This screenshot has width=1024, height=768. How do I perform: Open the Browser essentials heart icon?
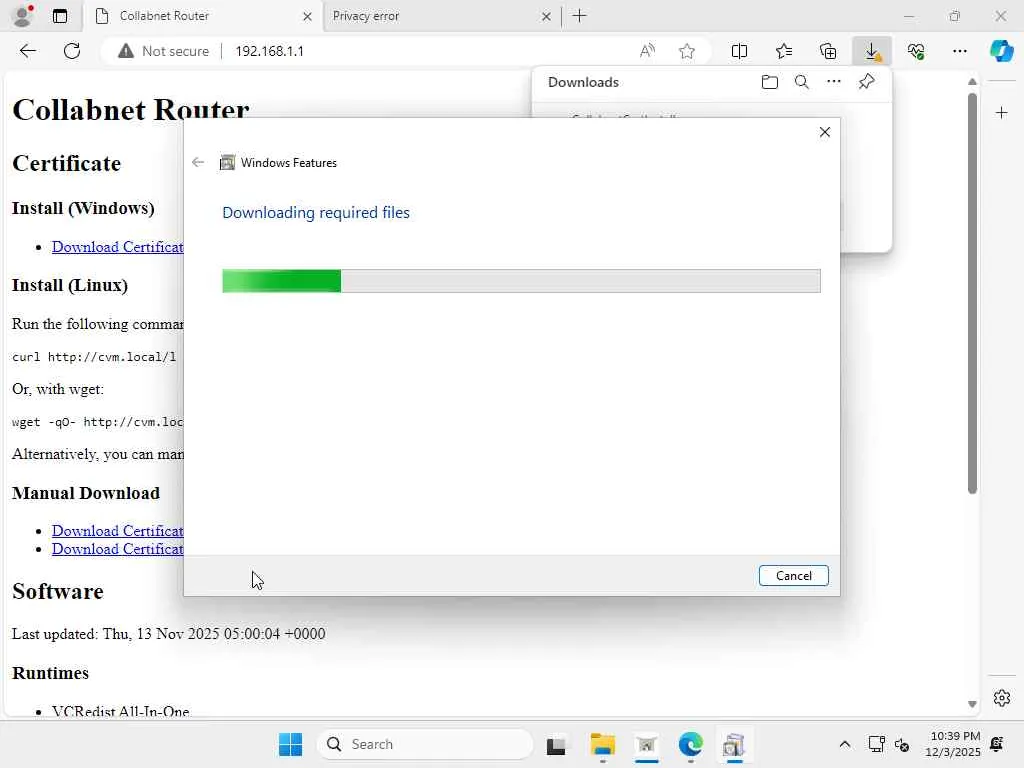(916, 51)
